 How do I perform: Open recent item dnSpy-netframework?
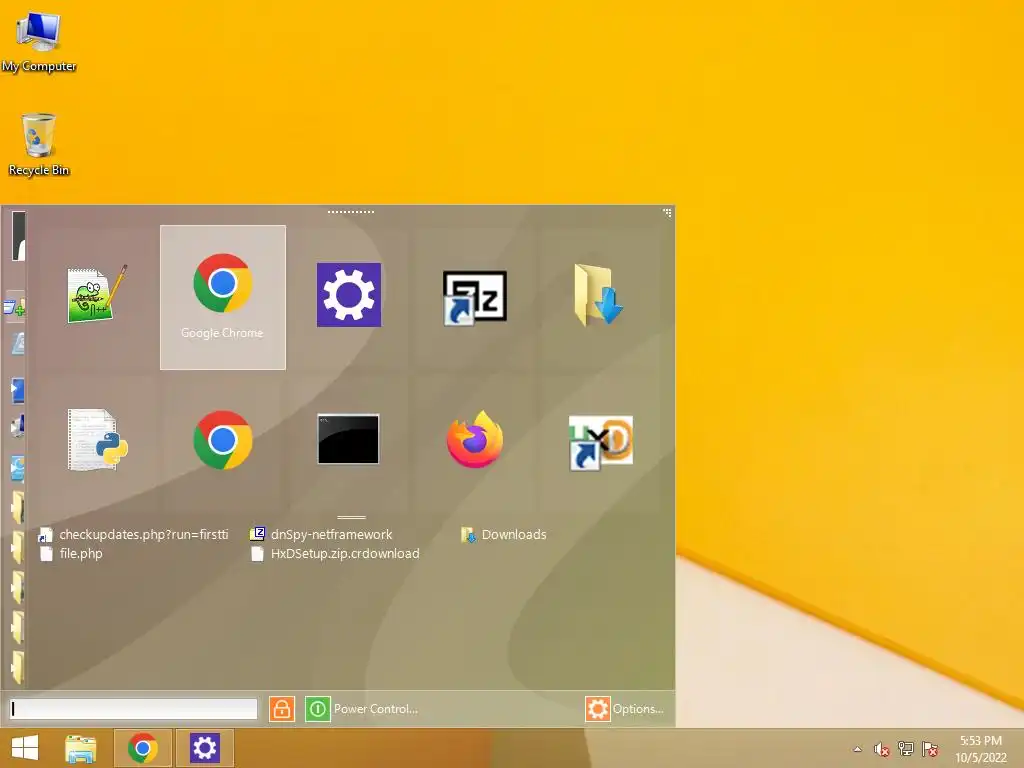322,535
